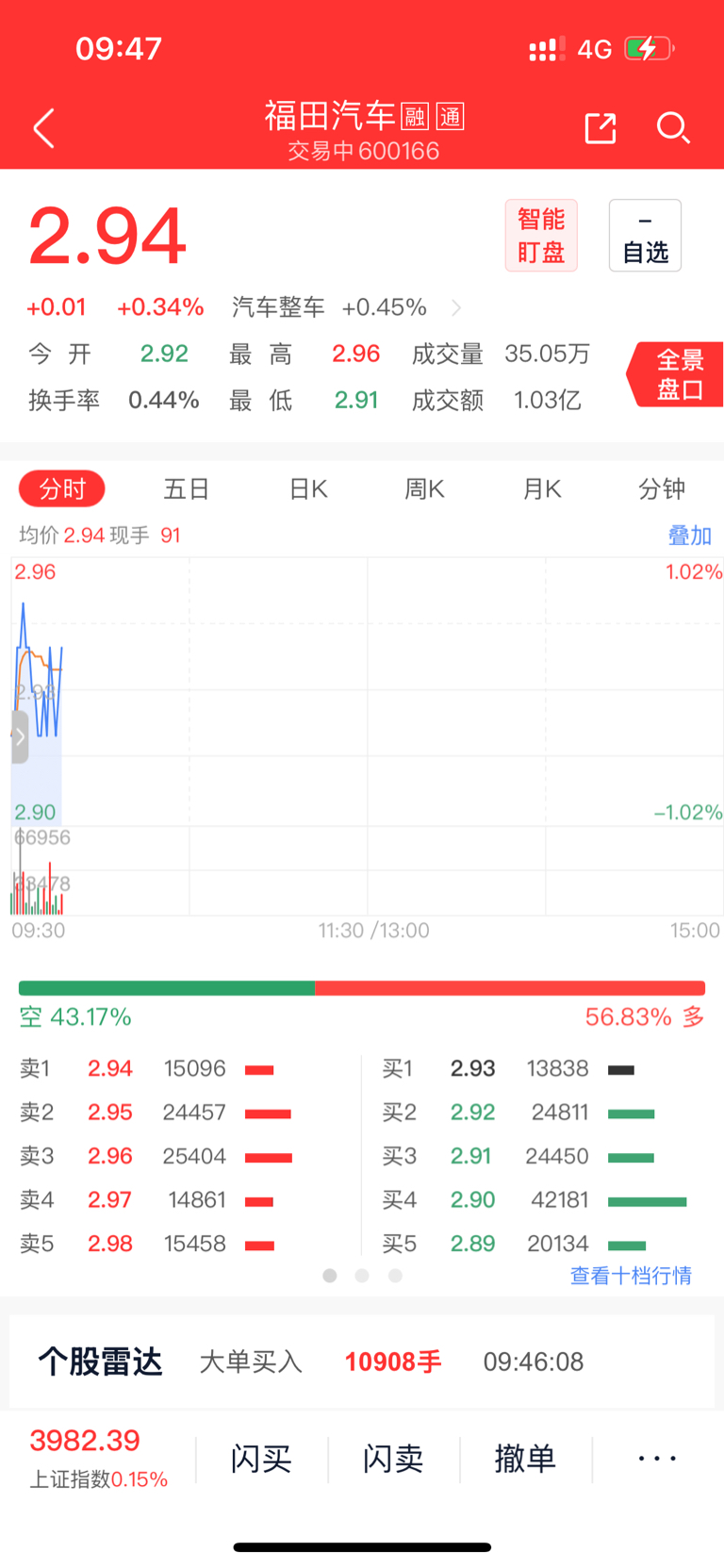This screenshot has width=724, height=1568.
Task: Toggle 叠加 overlay on chart
Action: (x=689, y=536)
